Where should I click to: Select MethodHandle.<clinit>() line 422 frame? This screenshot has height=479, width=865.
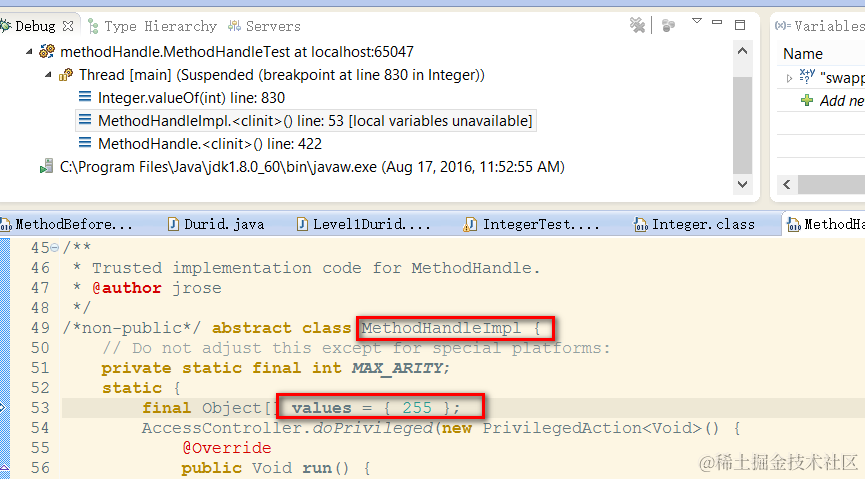(210, 144)
